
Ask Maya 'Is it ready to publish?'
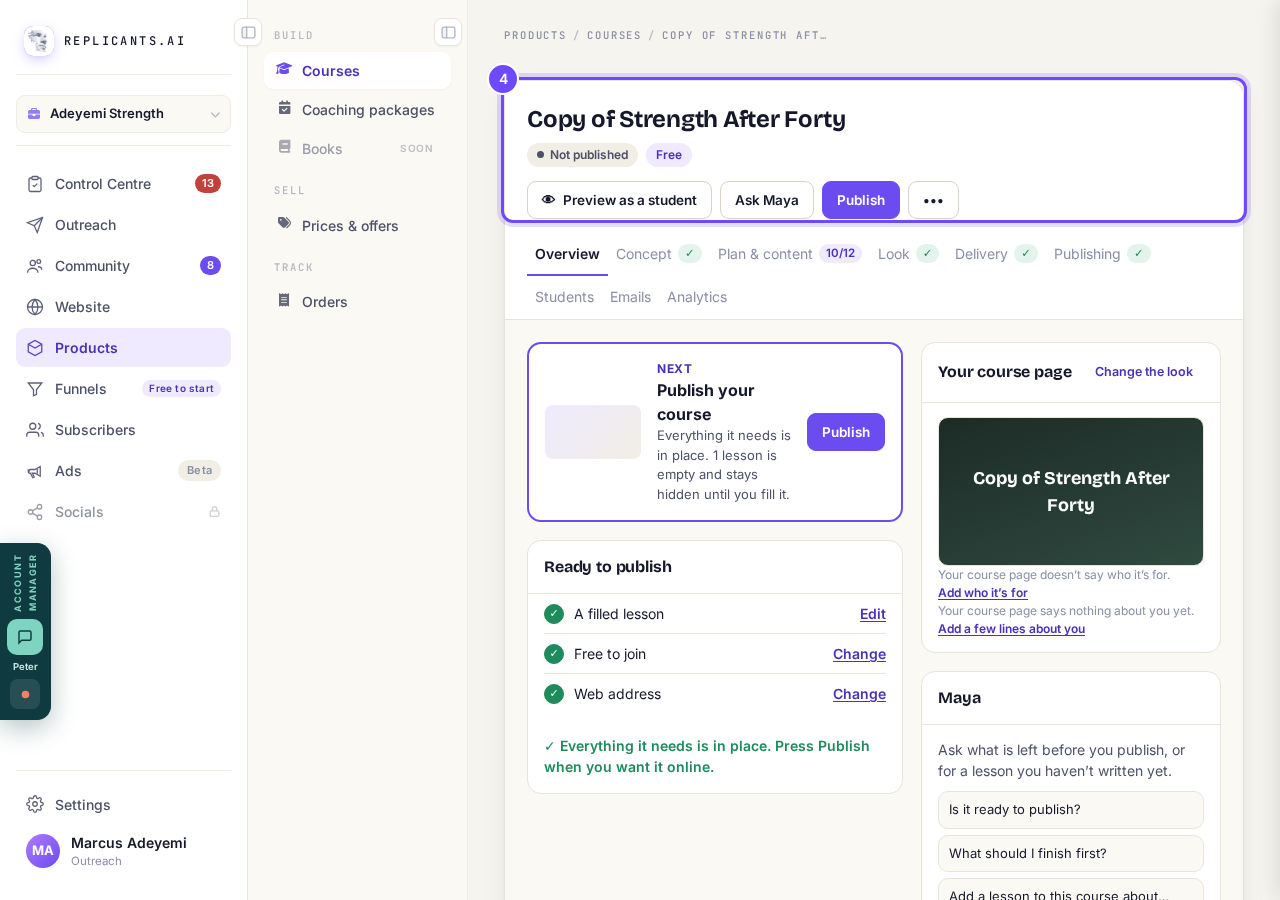(x=1071, y=810)
